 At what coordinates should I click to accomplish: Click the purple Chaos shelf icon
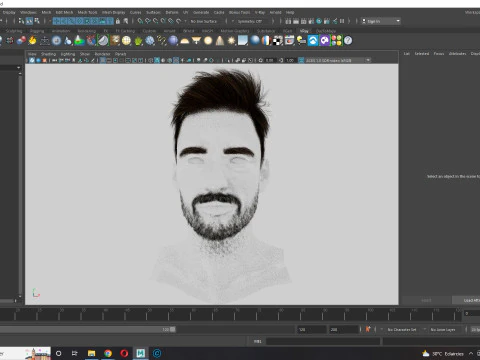coord(324,41)
